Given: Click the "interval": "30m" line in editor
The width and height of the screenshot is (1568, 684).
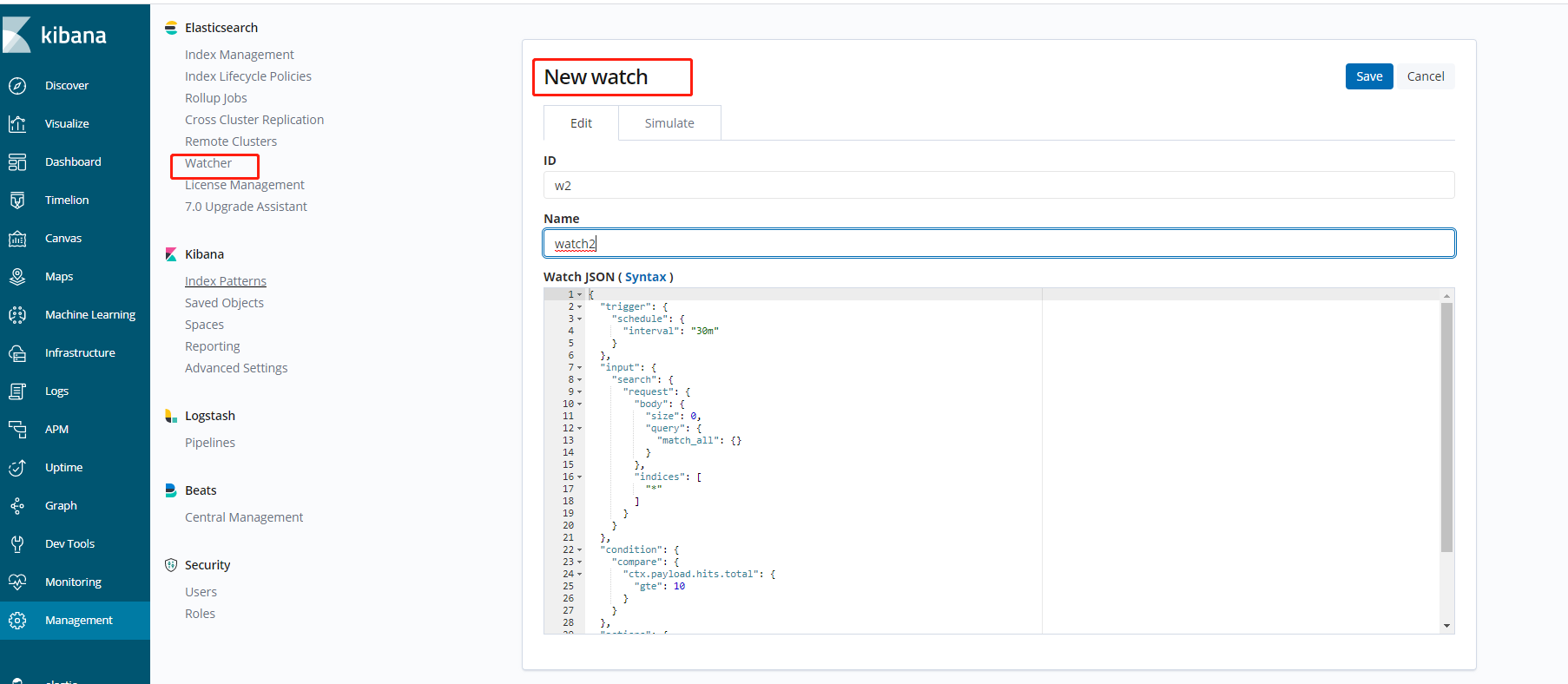Looking at the screenshot, I should pos(670,331).
